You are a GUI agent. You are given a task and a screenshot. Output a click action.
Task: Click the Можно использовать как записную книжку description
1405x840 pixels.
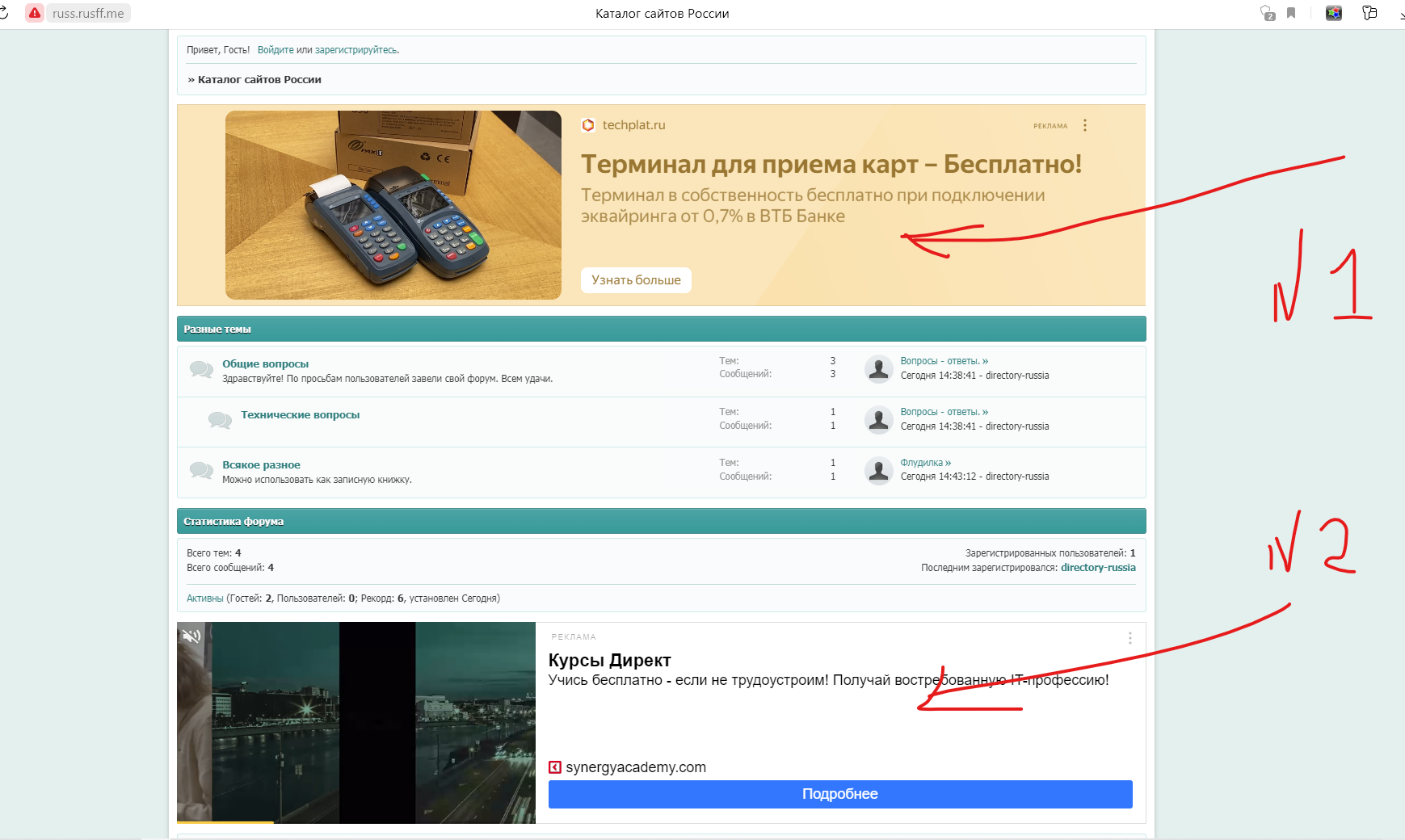[x=317, y=480]
